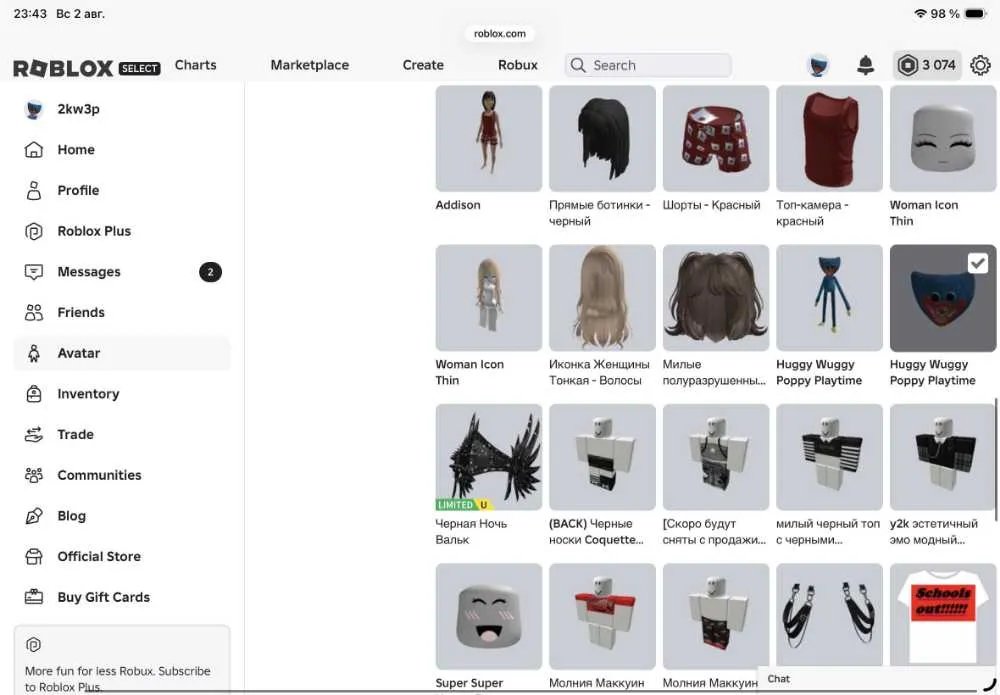Viewport: 1000px width, 695px height.
Task: Open the Chat panel bar
Action: 878,680
